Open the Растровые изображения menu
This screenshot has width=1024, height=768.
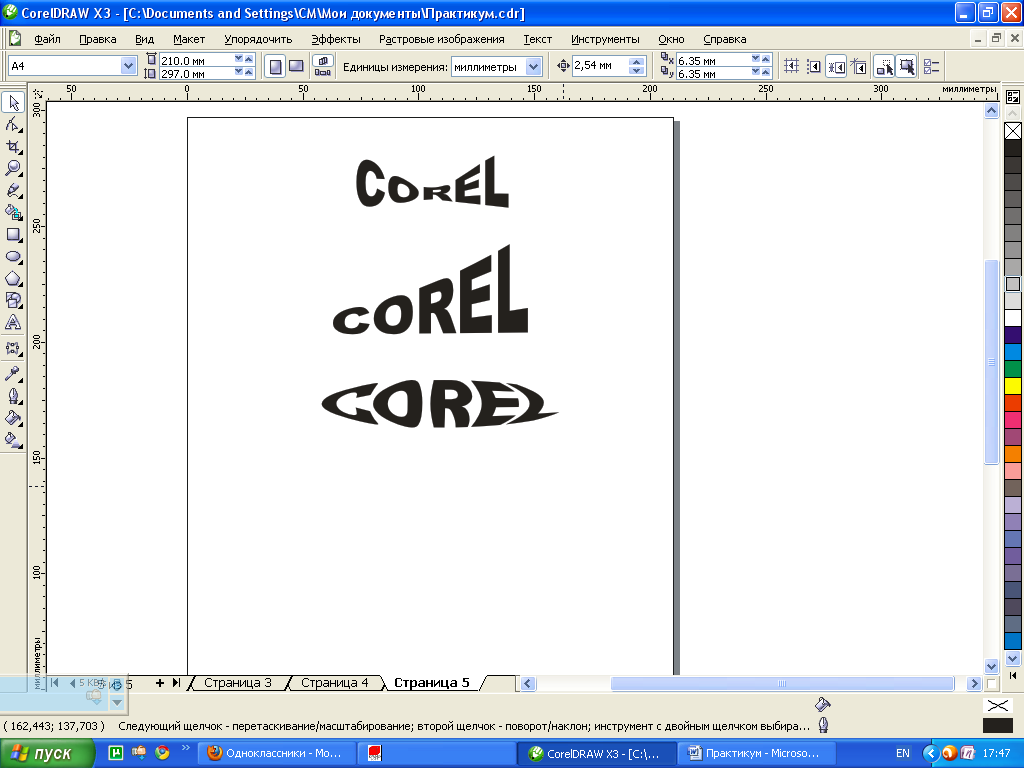441,39
